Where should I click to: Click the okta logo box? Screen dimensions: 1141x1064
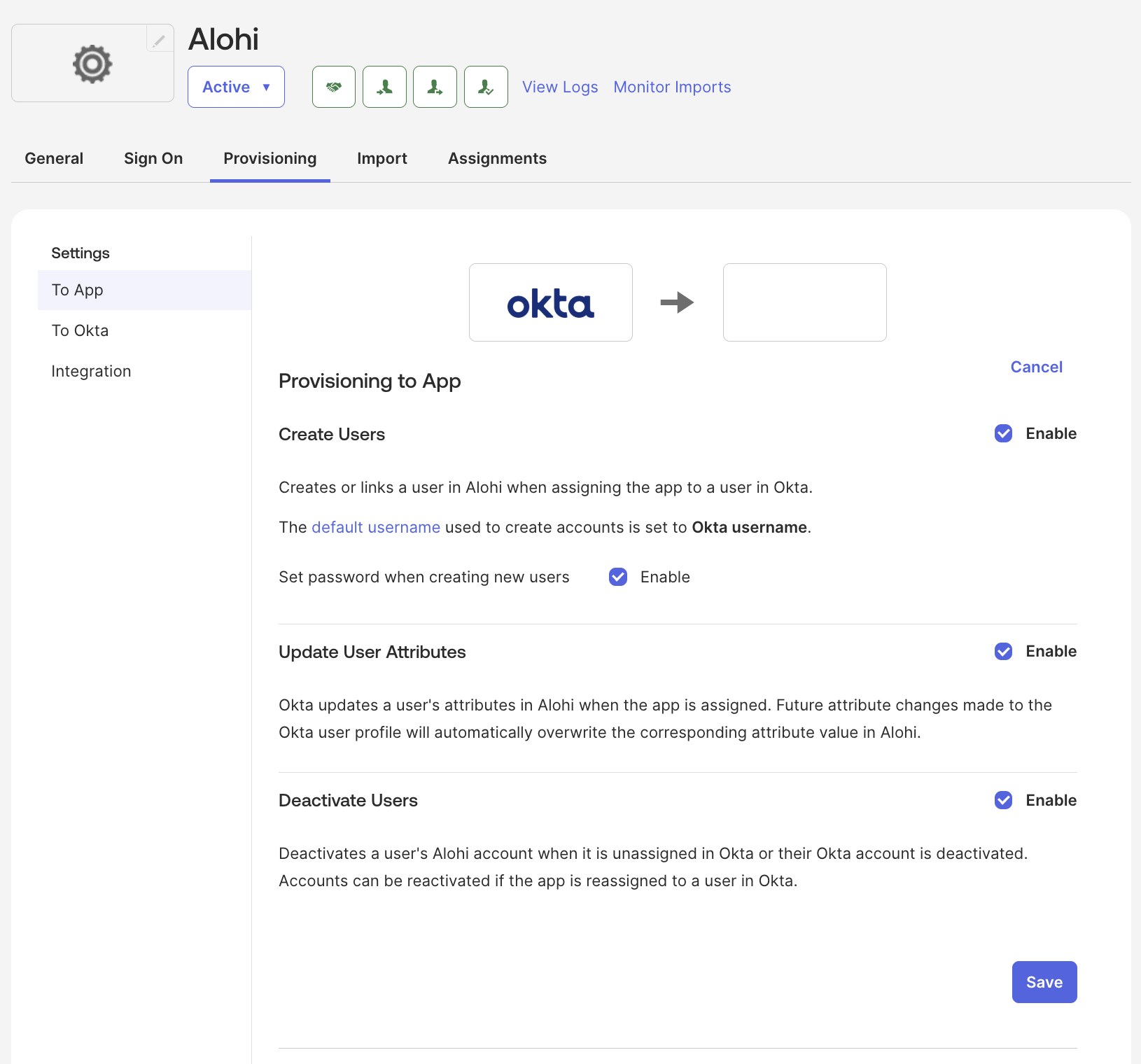tap(551, 302)
